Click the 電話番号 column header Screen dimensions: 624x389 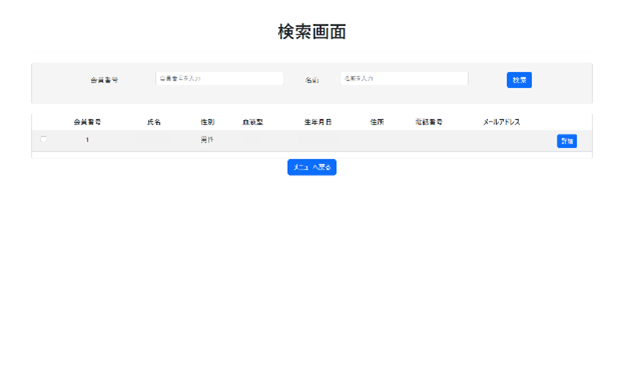coord(429,122)
